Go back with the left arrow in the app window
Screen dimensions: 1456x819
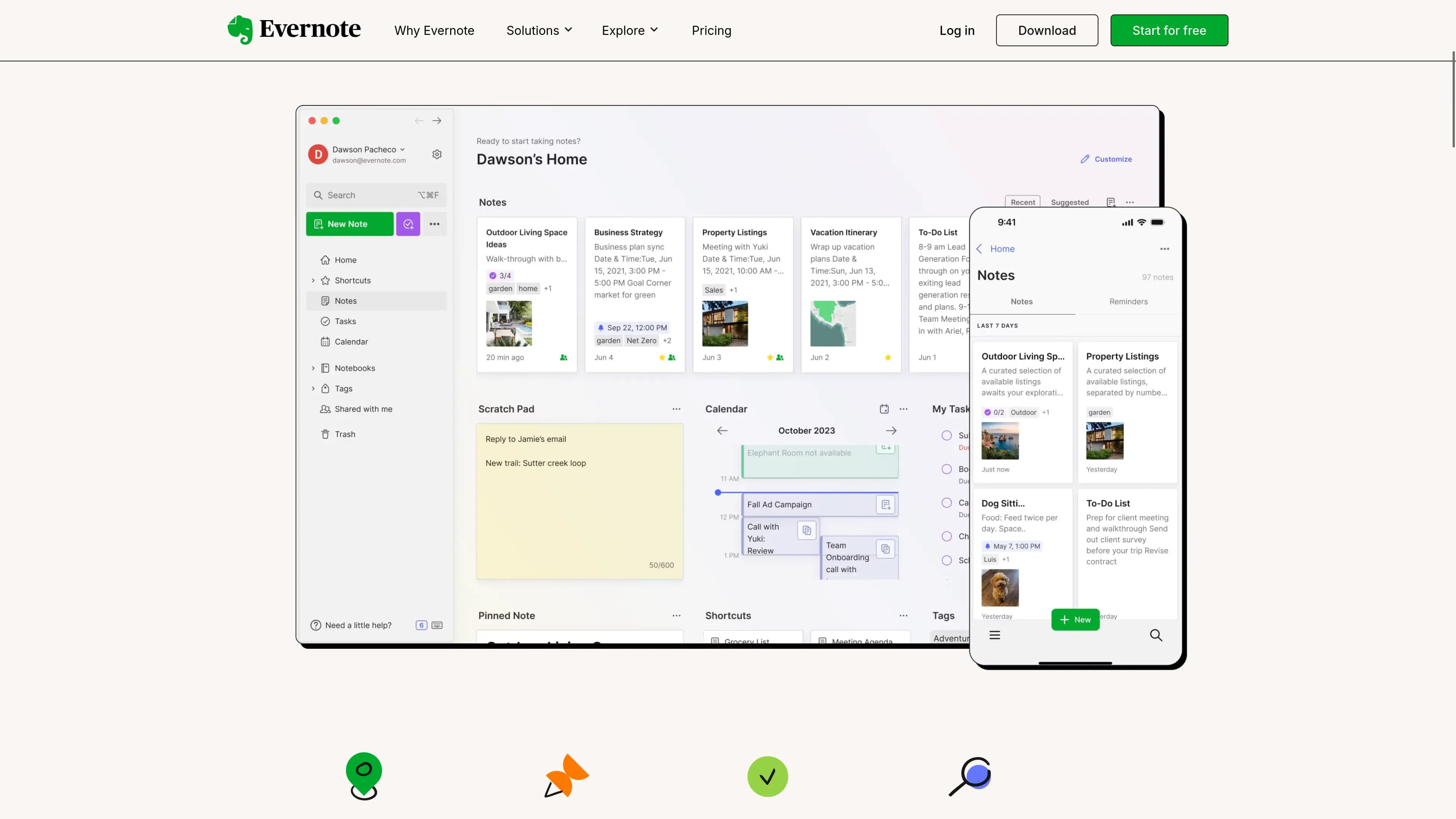click(419, 121)
